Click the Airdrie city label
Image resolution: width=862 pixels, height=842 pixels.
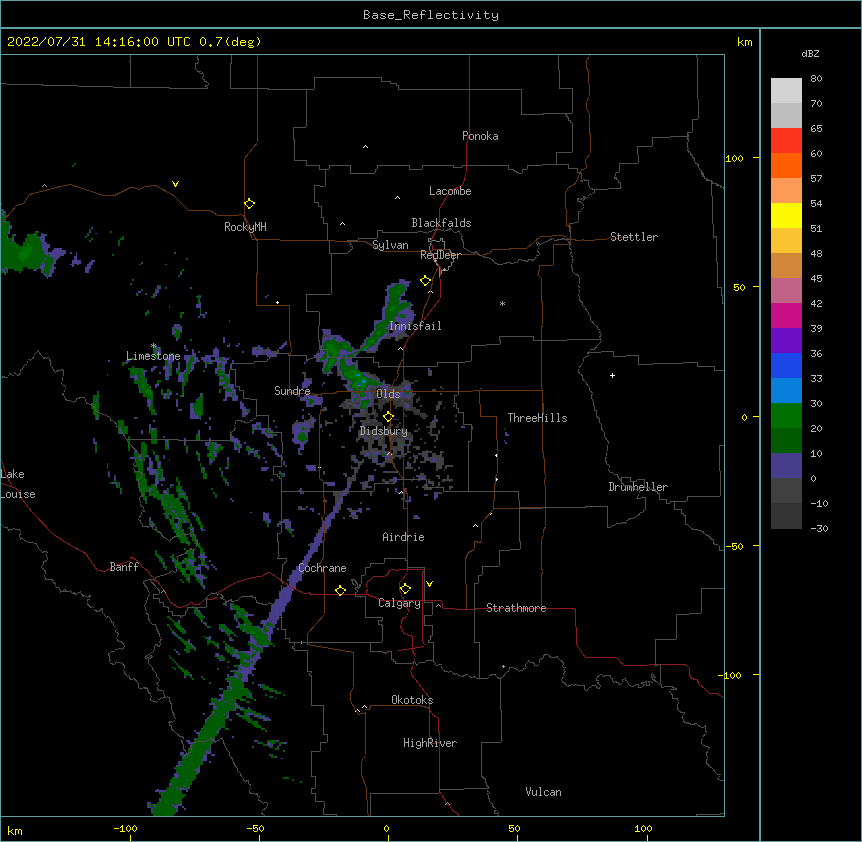click(403, 537)
